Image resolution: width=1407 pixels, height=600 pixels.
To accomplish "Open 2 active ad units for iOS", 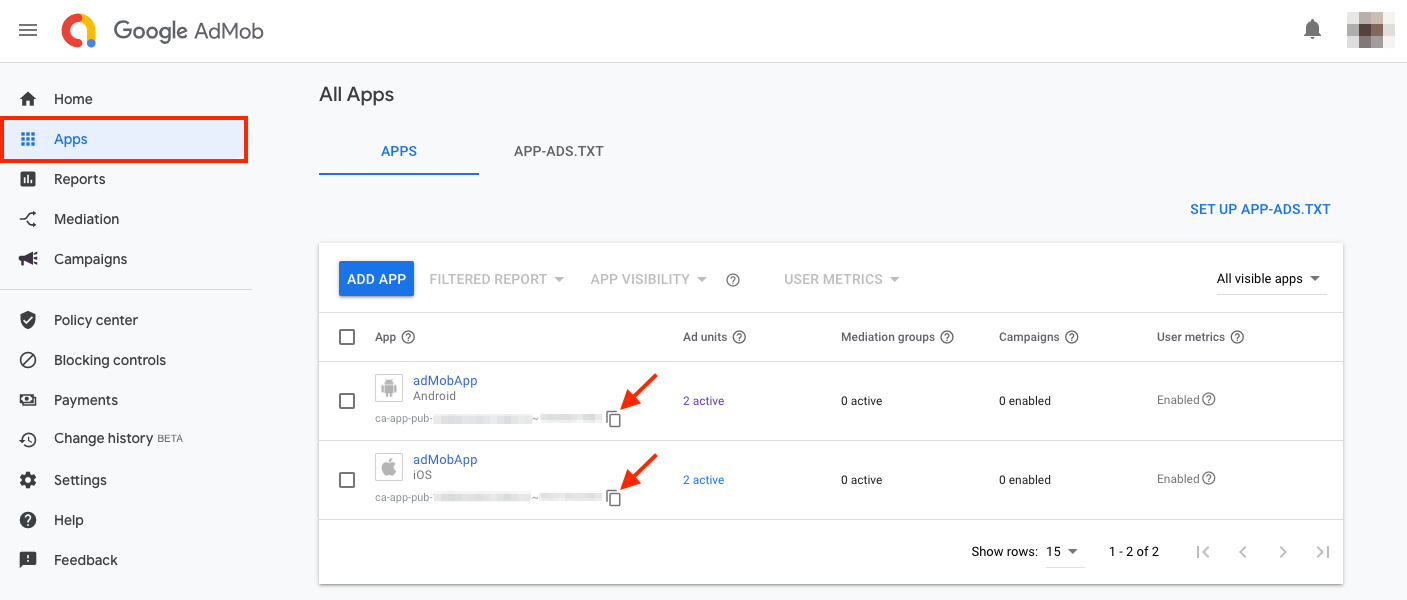I will point(703,480).
